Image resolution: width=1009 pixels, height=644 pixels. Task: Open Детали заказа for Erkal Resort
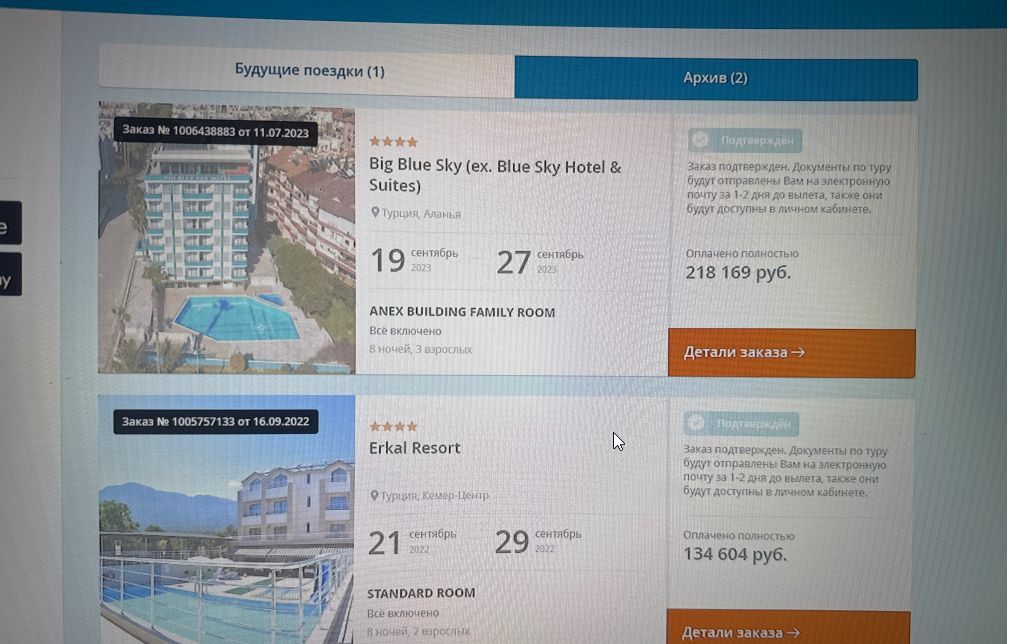pyautogui.click(x=788, y=629)
